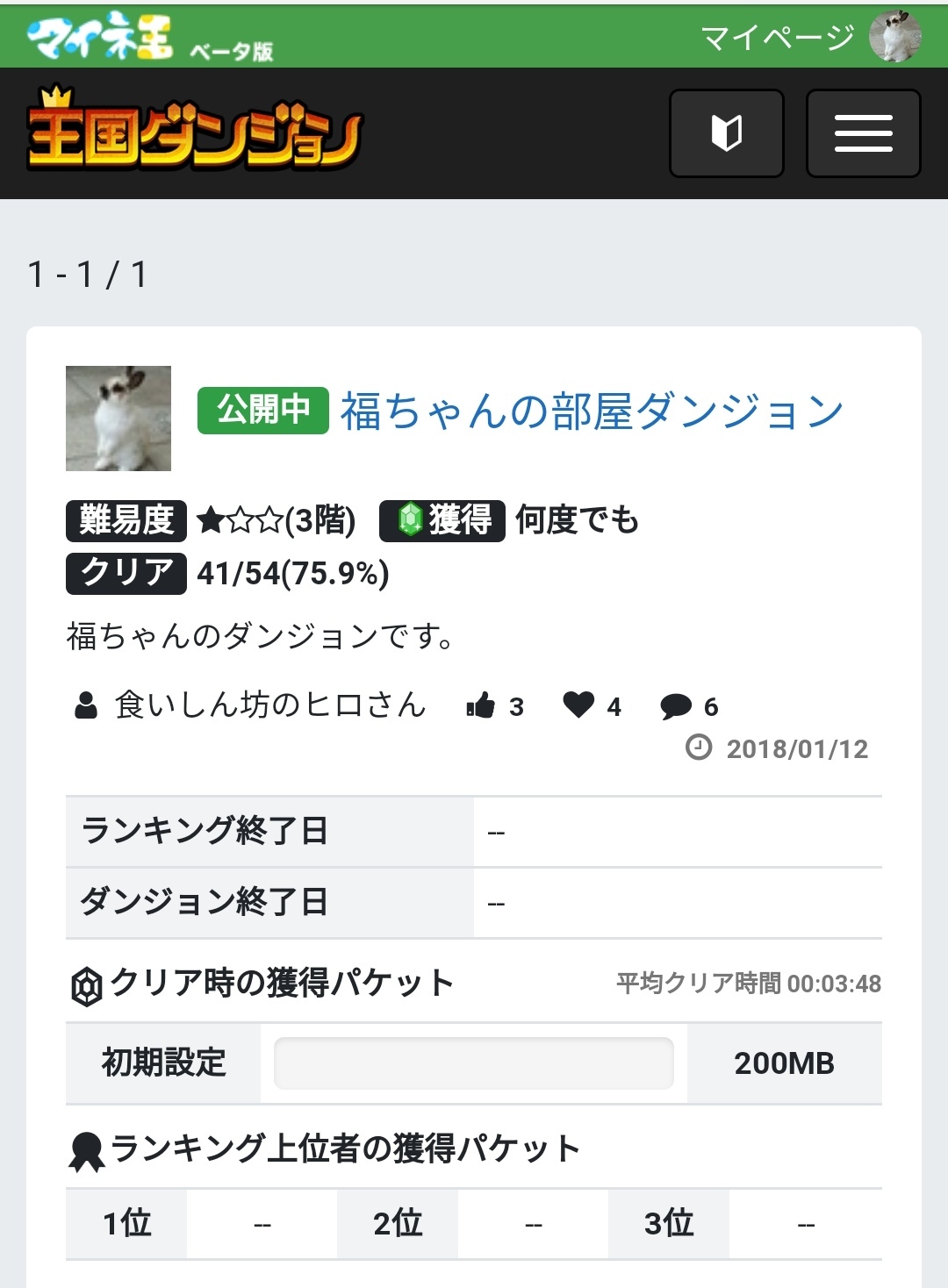
Task: Click the clock icon beside 2018/01/12
Action: pos(699,748)
